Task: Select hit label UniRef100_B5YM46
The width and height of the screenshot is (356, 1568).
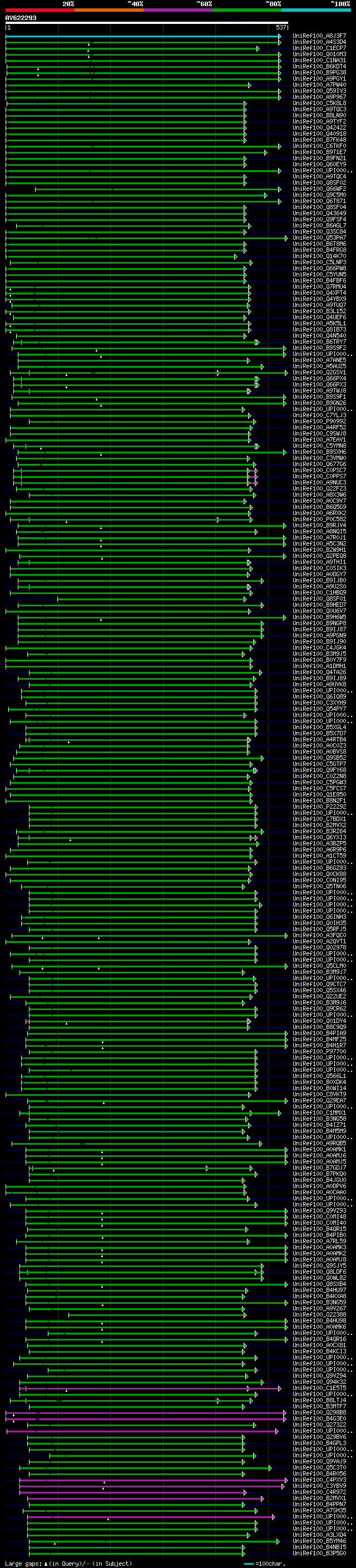Action: click(319, 1541)
